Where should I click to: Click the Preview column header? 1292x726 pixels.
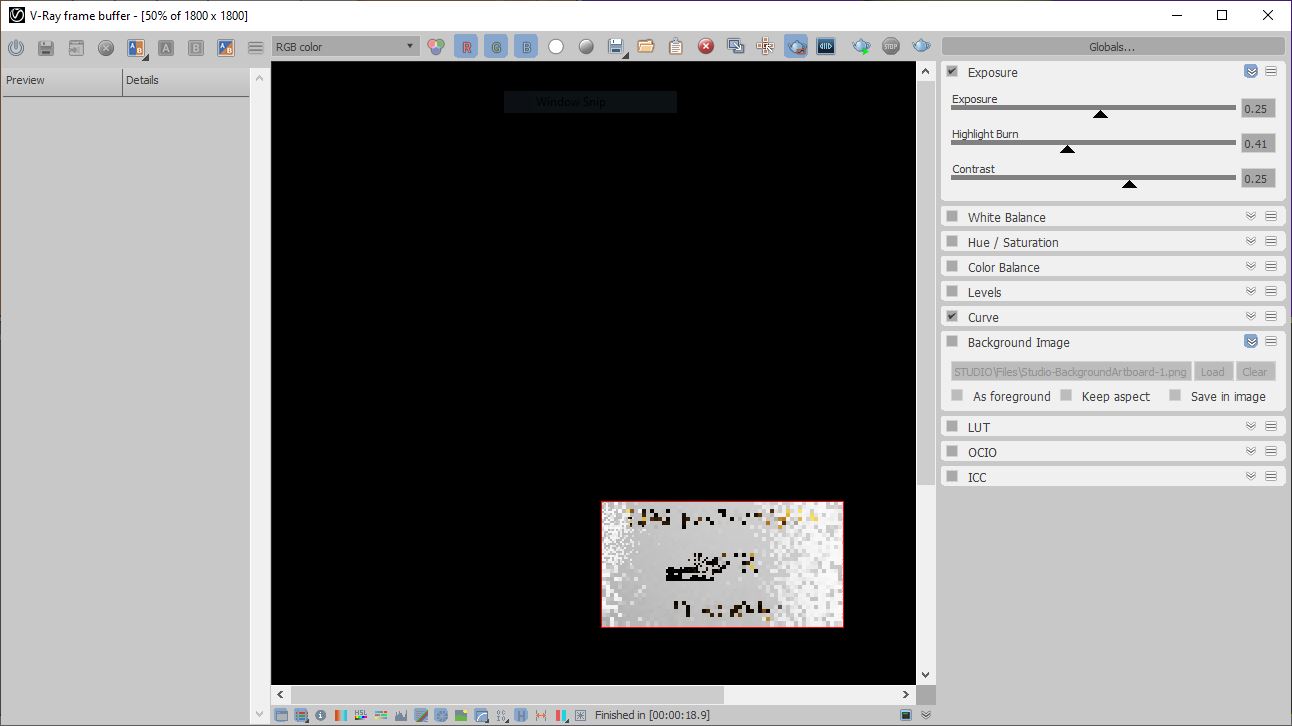point(62,81)
